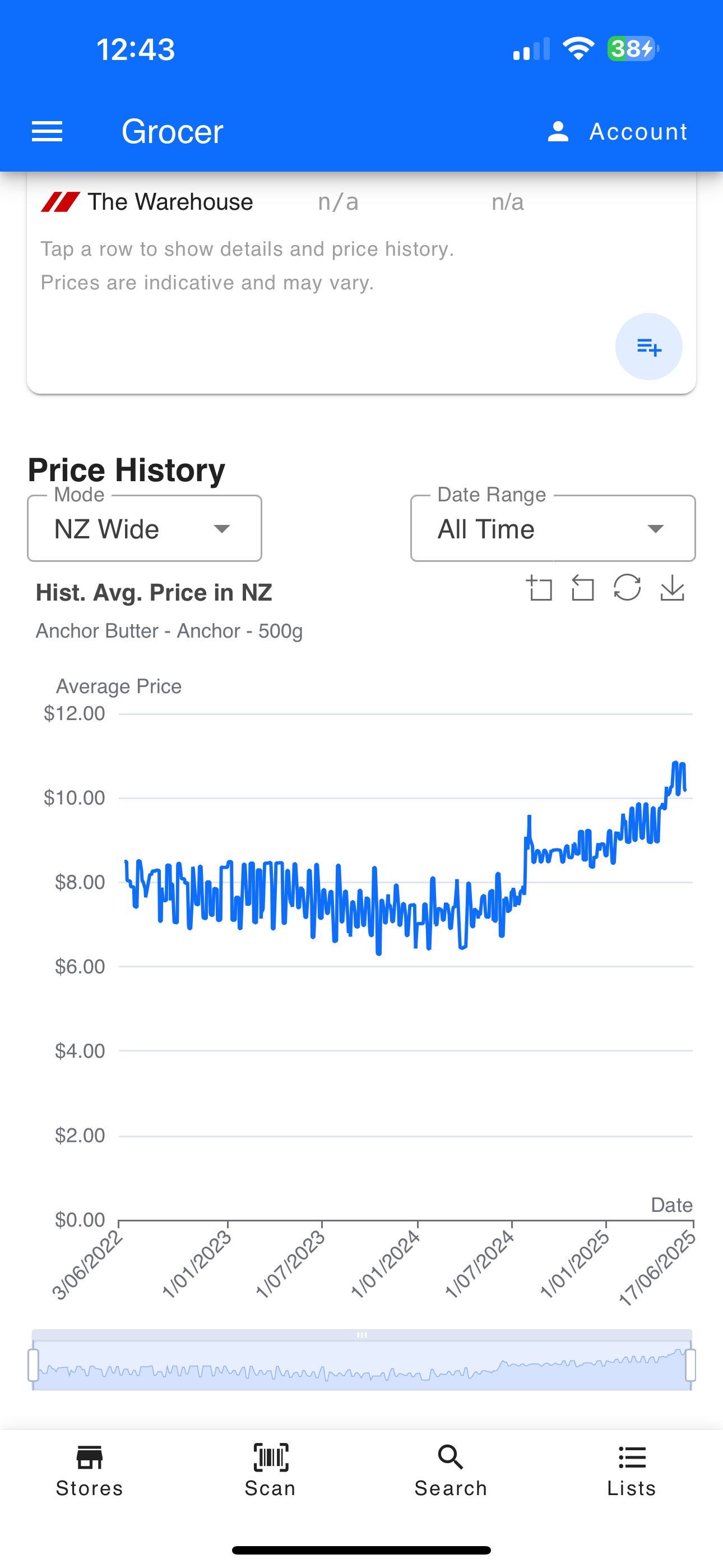Click the Date Range dropdown arrow
Viewport: 723px width, 1568px height.
tap(655, 528)
